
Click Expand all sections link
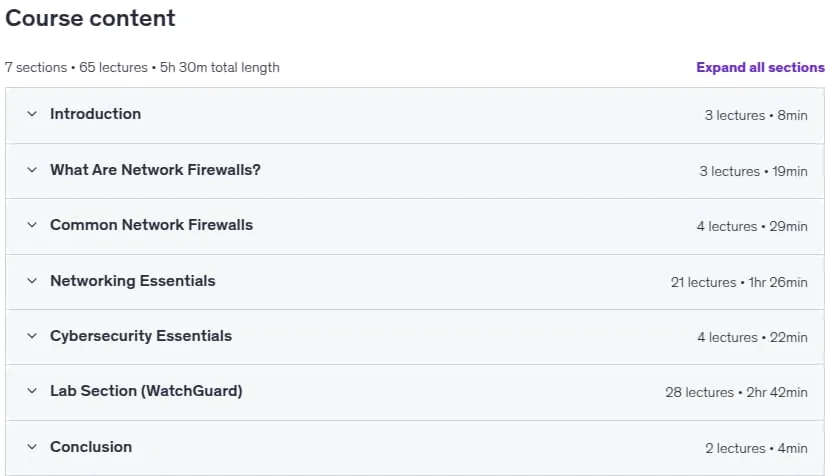pos(760,67)
